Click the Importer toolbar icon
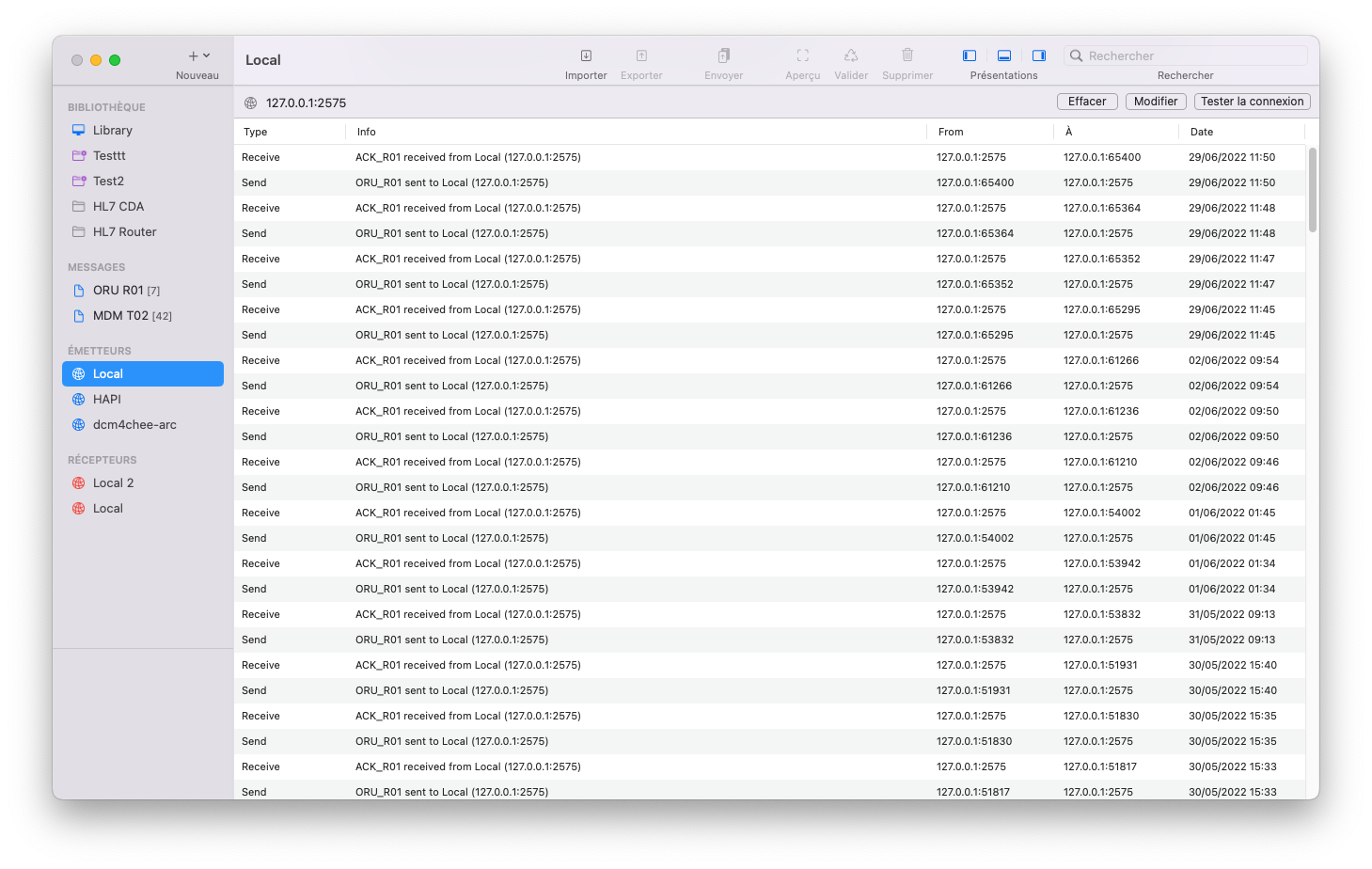Image resolution: width=1372 pixels, height=869 pixels. (x=586, y=56)
